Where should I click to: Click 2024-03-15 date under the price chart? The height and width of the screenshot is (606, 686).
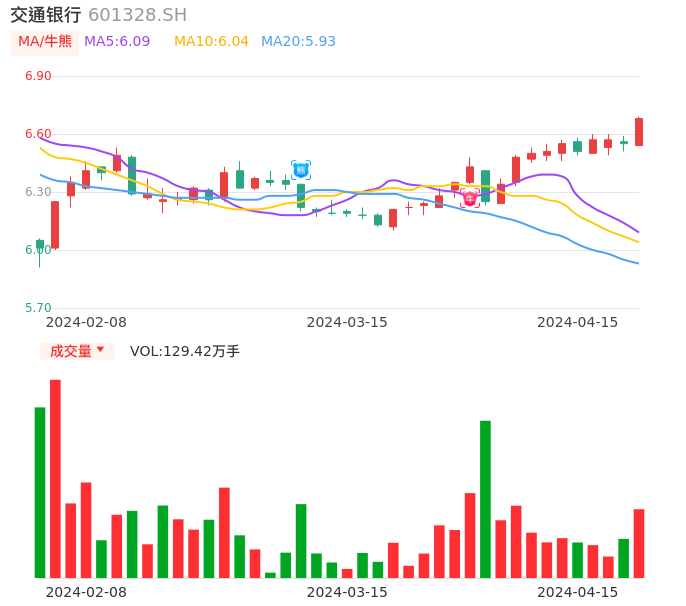[347, 322]
